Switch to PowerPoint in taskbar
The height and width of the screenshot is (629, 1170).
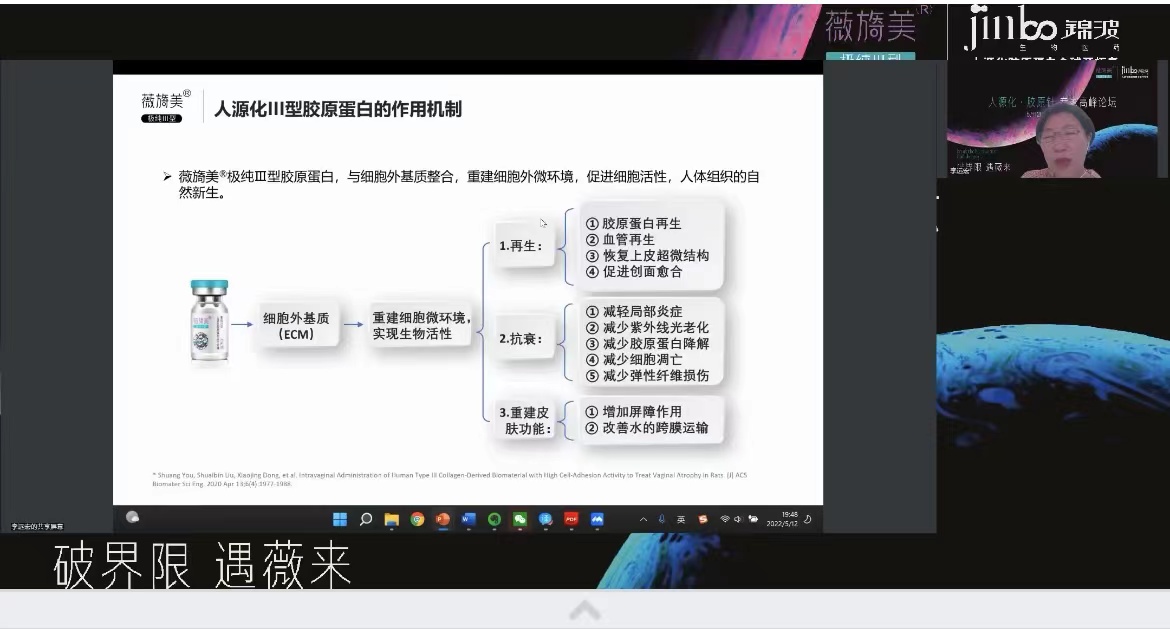coord(442,519)
